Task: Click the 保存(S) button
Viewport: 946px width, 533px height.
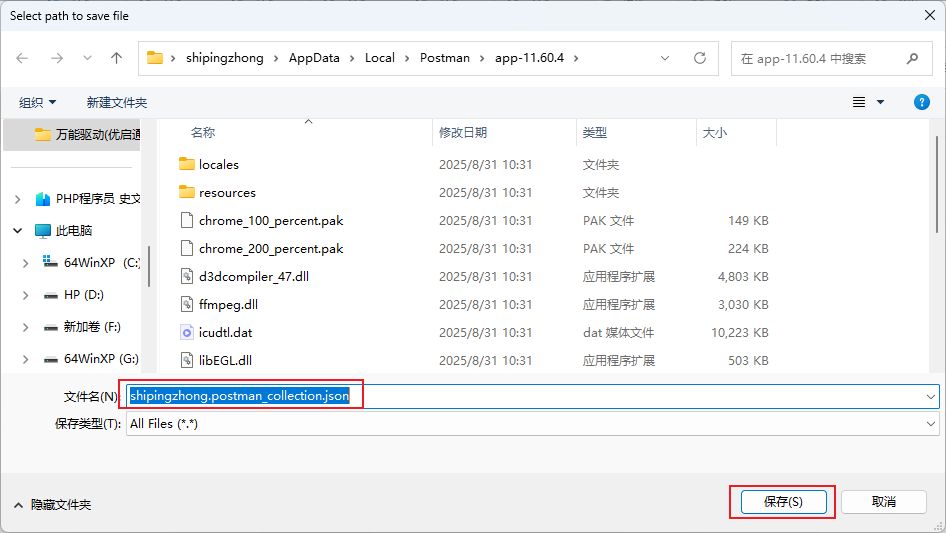Action: pos(782,501)
